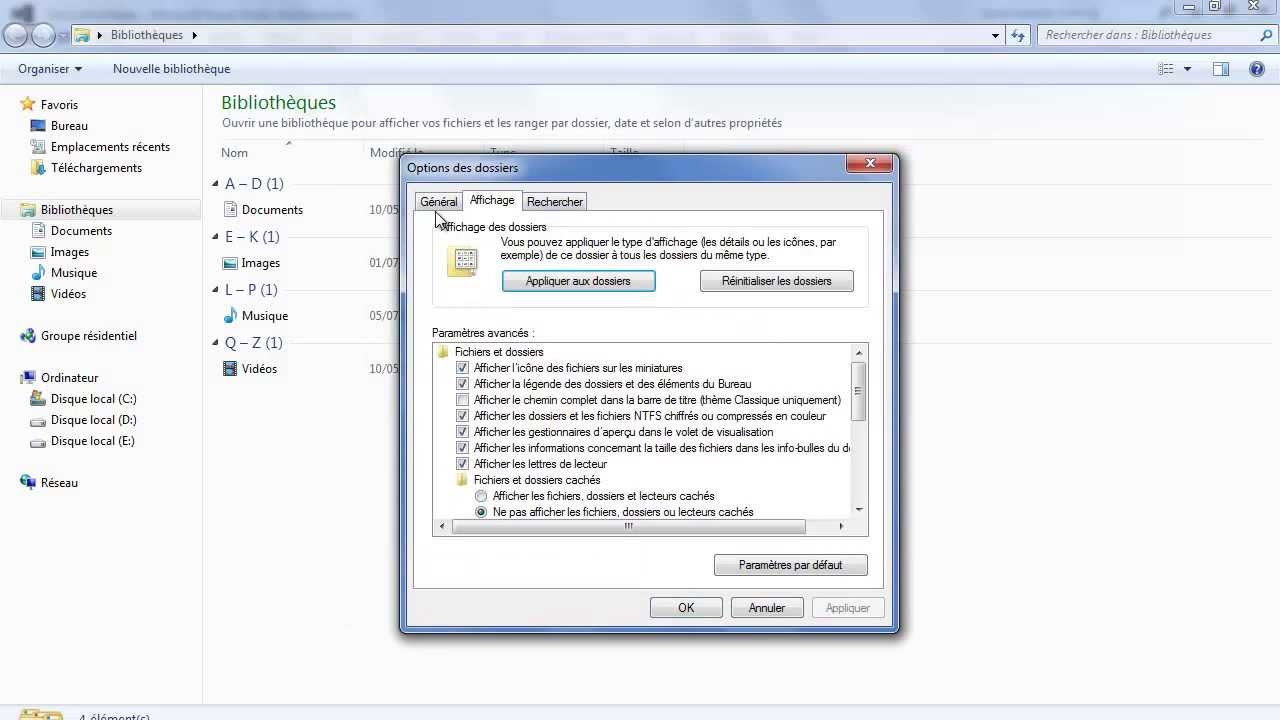
Task: Click Appliquer aux dossiers button
Action: (578, 281)
